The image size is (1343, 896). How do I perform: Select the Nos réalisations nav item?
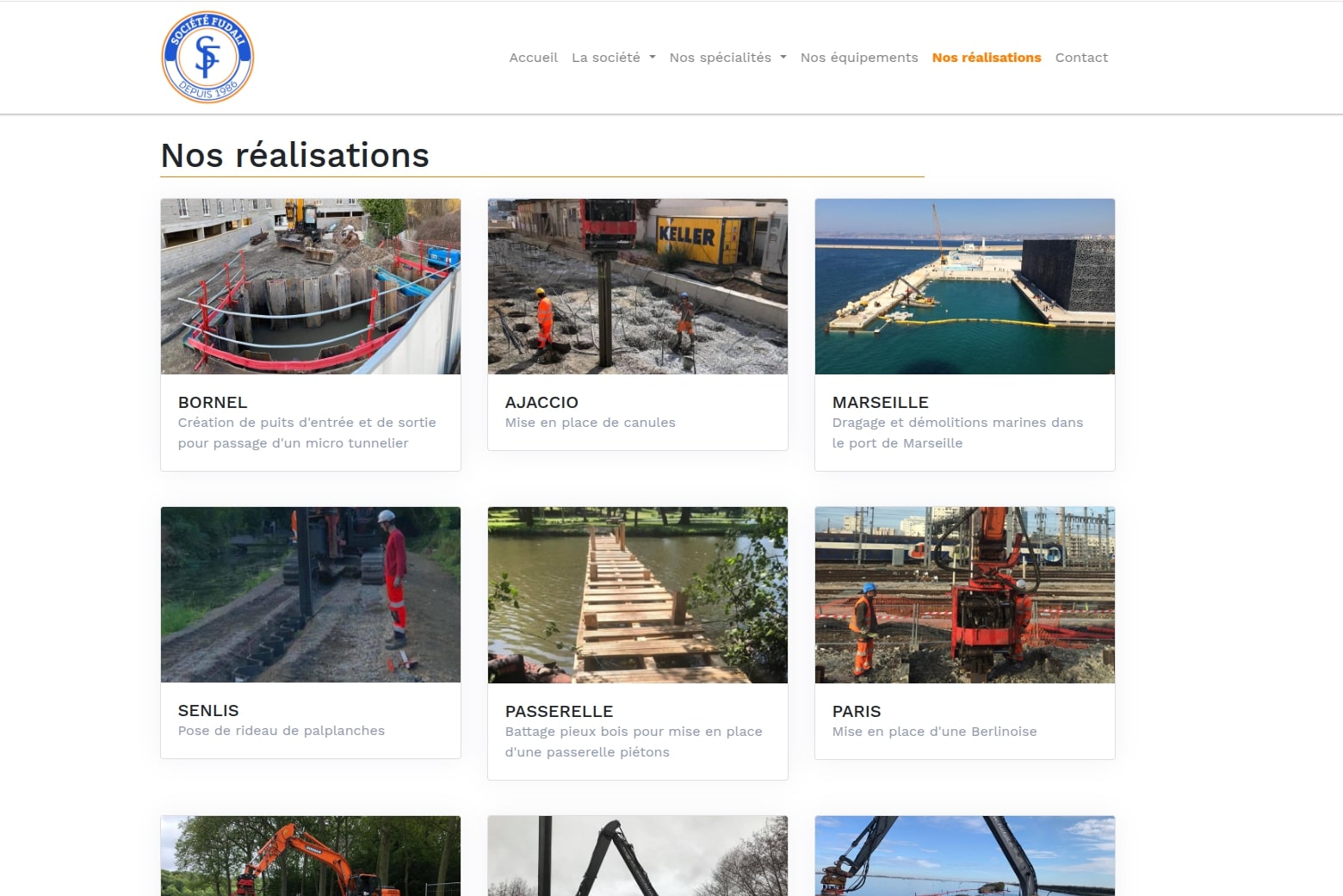987,58
